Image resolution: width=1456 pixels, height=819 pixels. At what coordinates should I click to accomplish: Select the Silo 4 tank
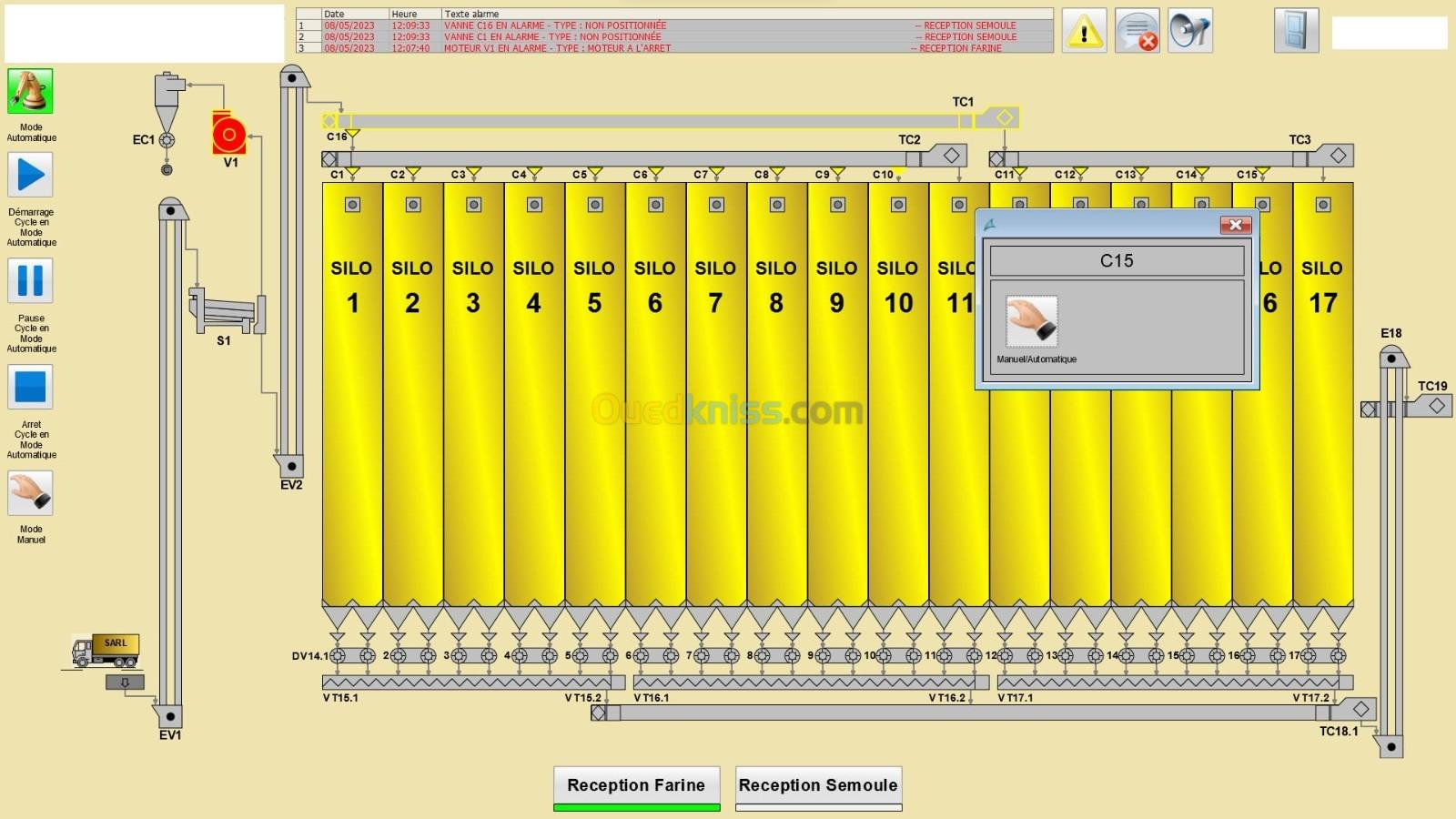534,394
